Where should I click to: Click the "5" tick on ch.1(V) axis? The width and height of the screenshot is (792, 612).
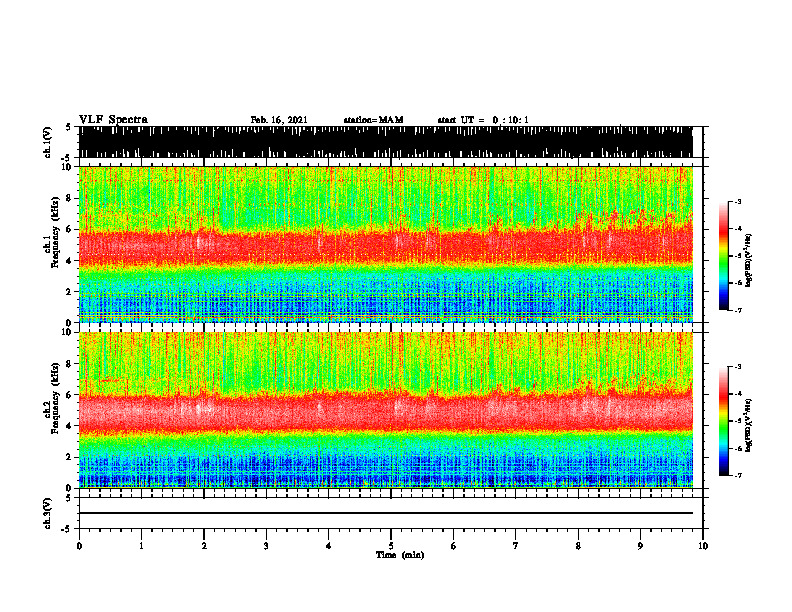pyautogui.click(x=68, y=127)
